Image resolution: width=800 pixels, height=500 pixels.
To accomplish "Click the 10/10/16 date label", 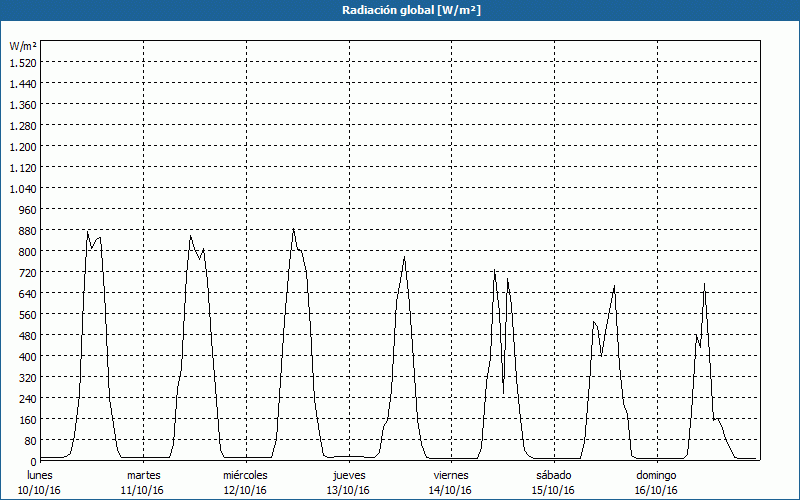I will point(40,490).
